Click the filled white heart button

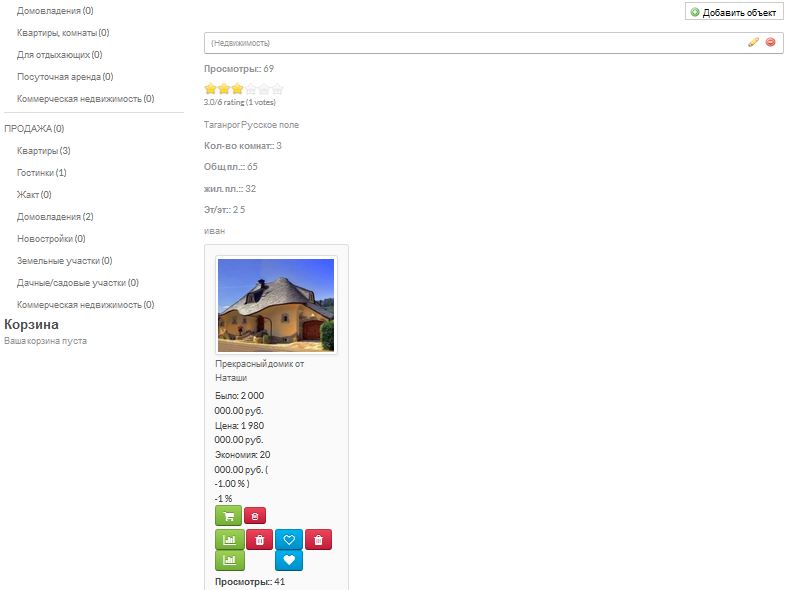[x=289, y=561]
